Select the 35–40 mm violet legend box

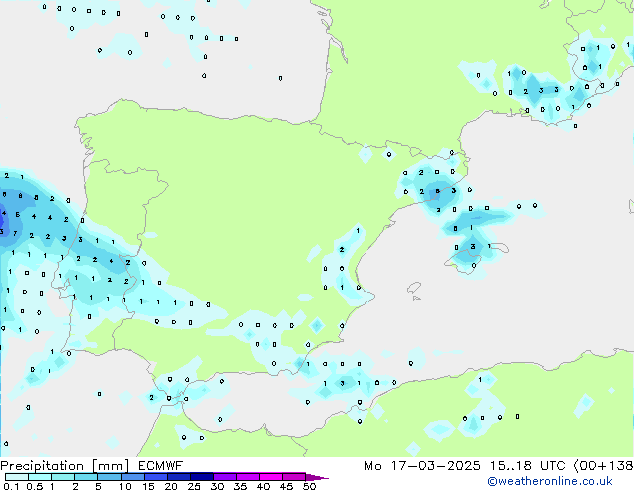tap(247, 477)
